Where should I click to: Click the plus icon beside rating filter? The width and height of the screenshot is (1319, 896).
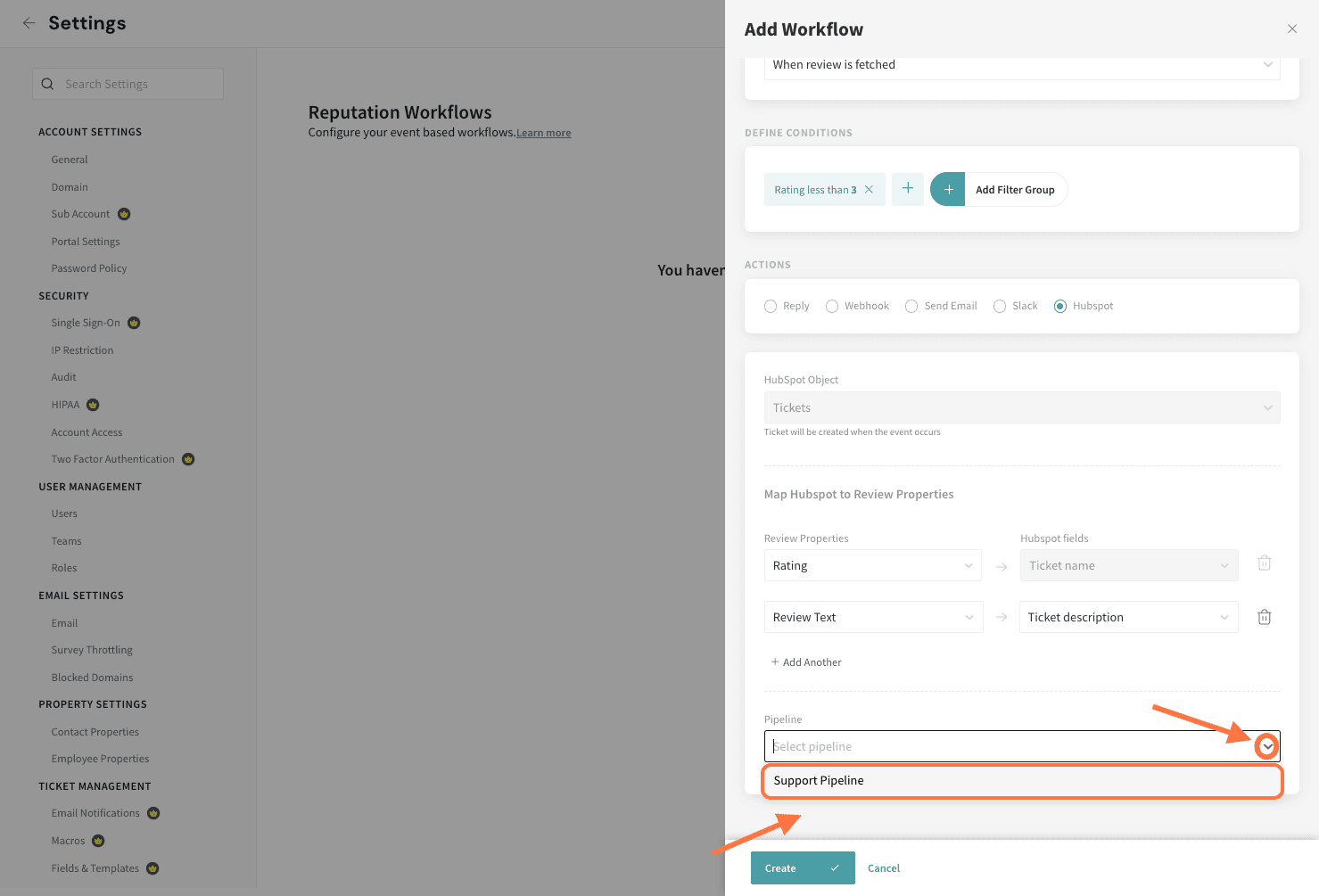pyautogui.click(x=907, y=189)
